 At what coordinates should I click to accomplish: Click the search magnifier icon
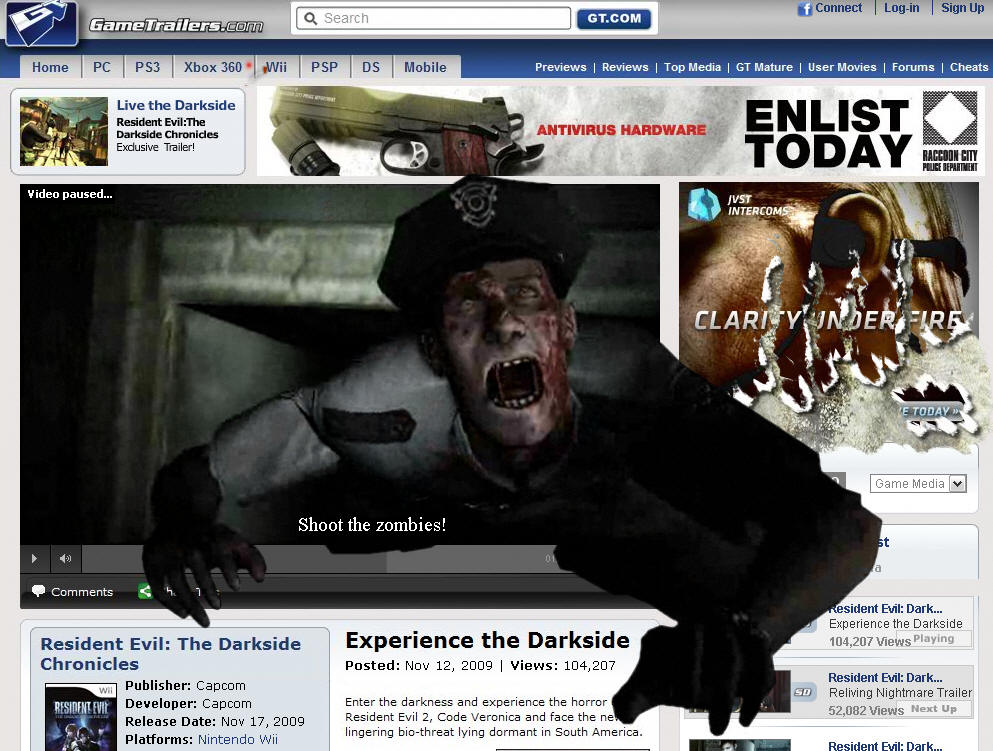coord(310,18)
